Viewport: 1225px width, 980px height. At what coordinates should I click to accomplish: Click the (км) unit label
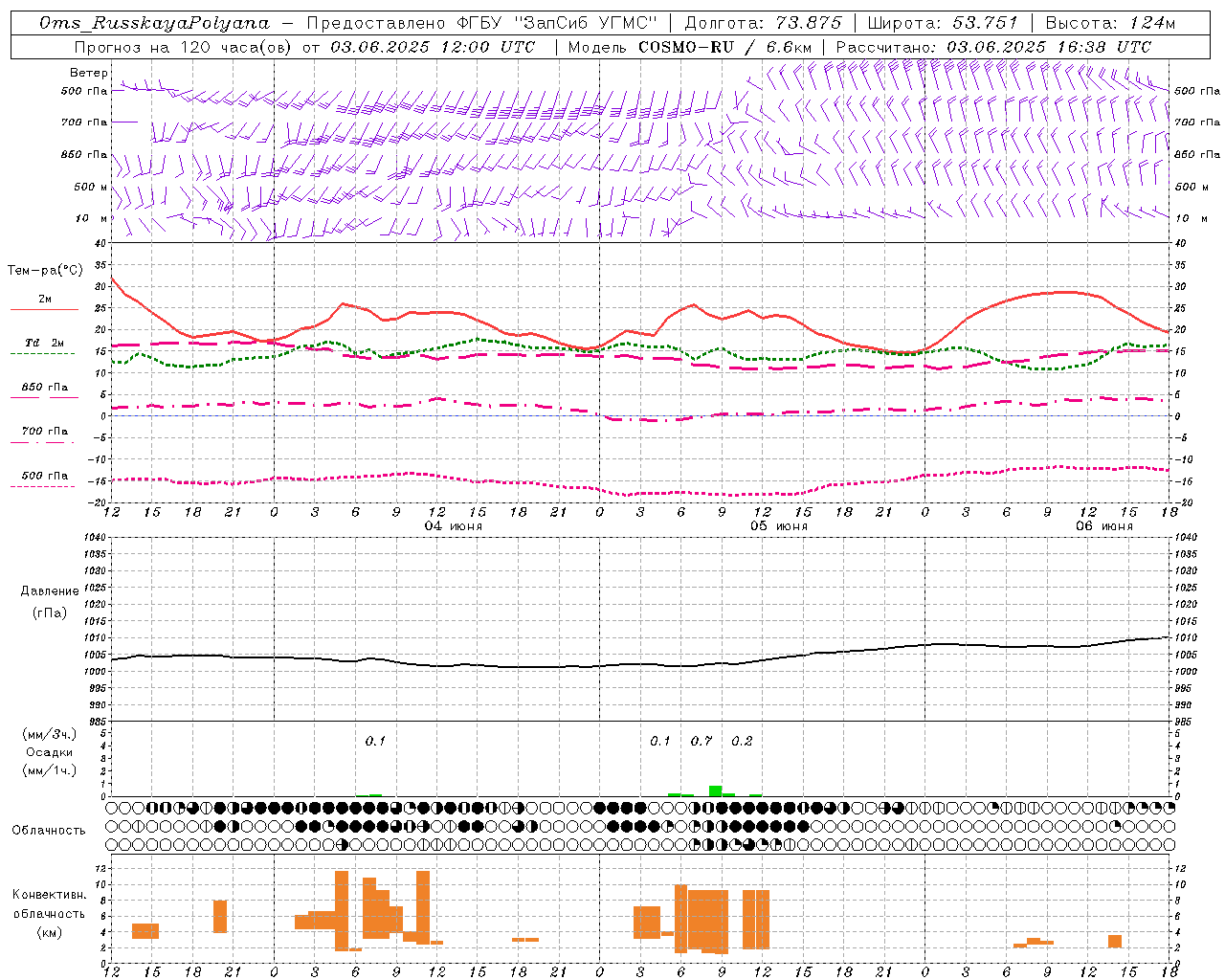tap(49, 932)
